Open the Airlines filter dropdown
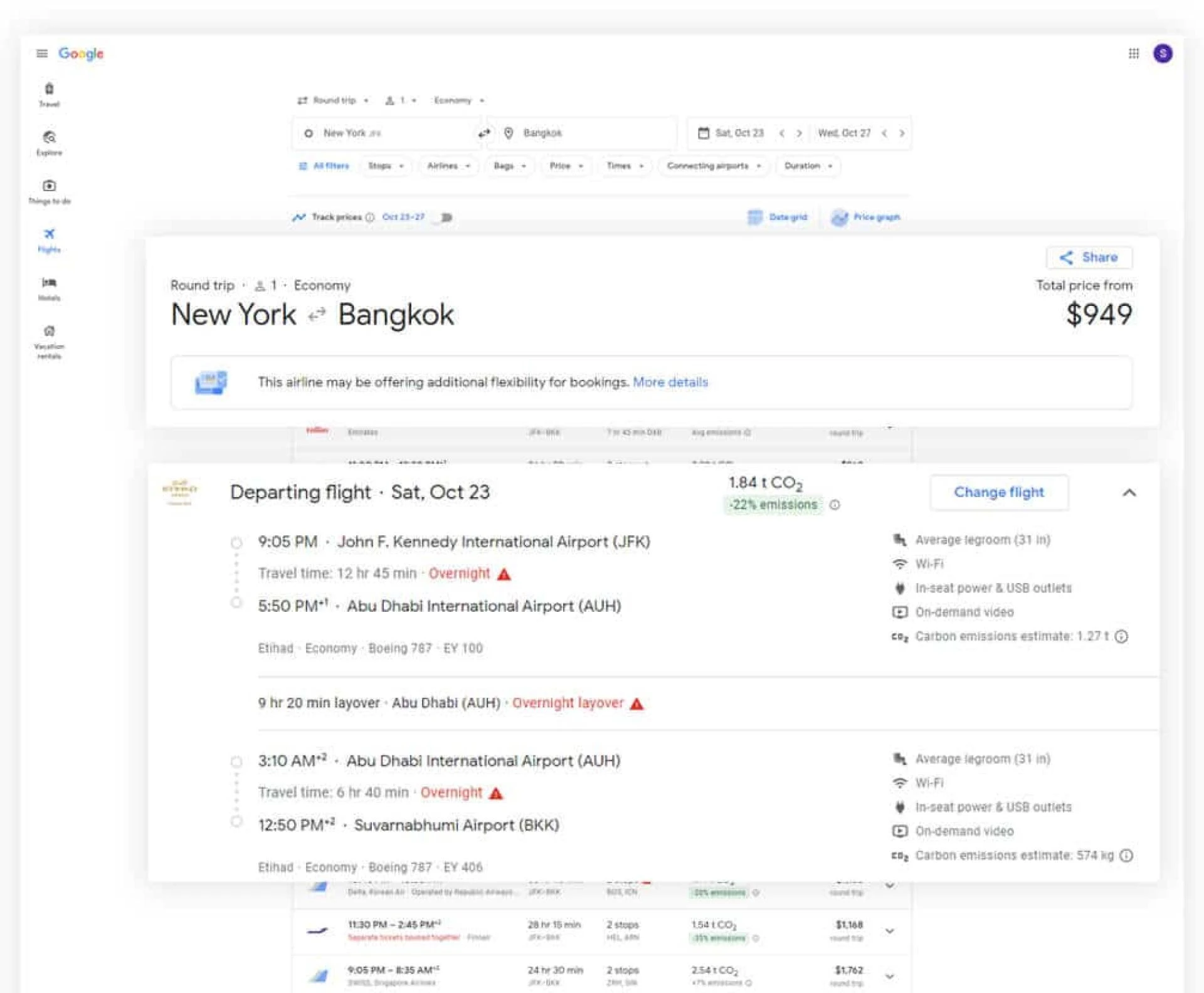The image size is (1204, 993). tap(447, 166)
